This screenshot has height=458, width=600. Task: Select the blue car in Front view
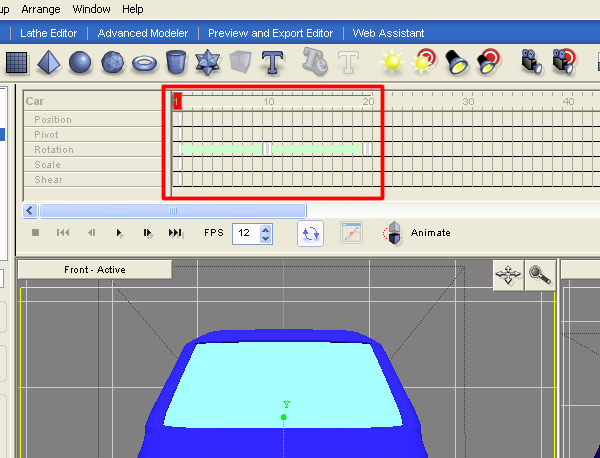(x=283, y=394)
